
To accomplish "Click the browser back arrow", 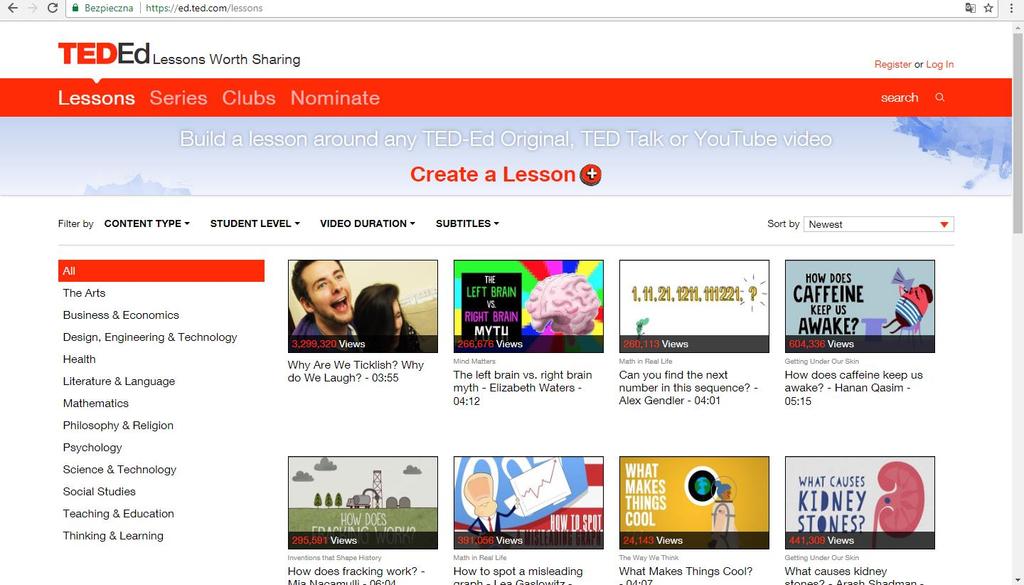I will pyautogui.click(x=12, y=8).
